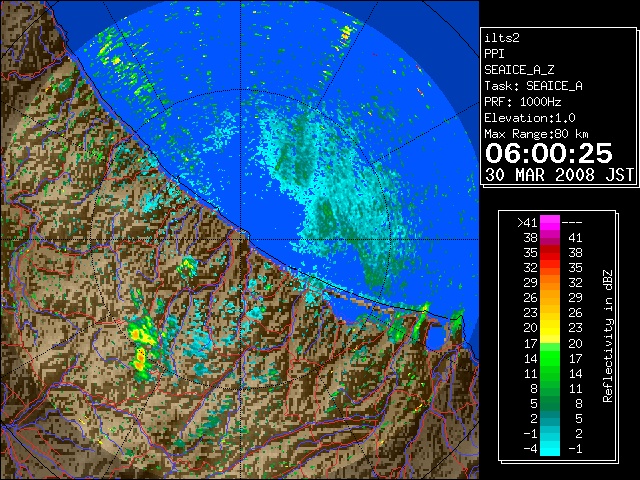This screenshot has width=640, height=480.
Task: Click the '---' legend label
Action: [x=572, y=223]
